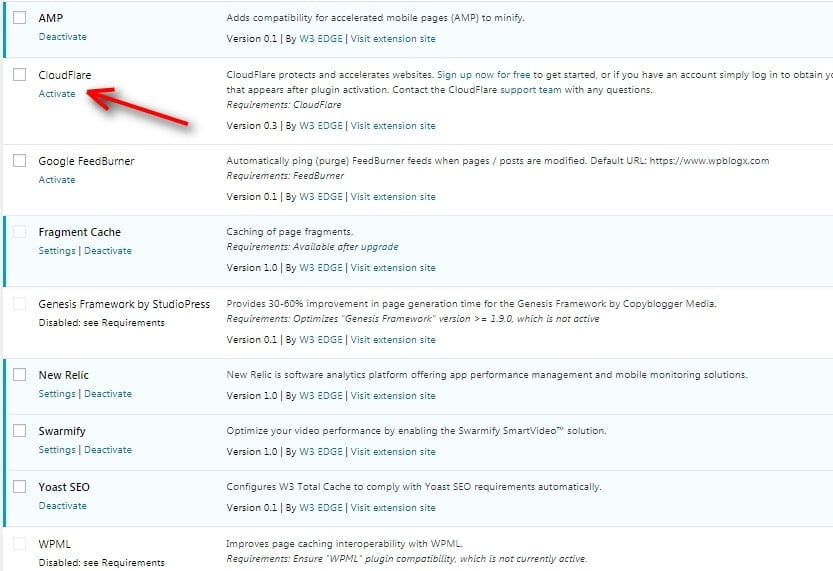
Task: Select the AMP extension title
Action: tap(50, 18)
